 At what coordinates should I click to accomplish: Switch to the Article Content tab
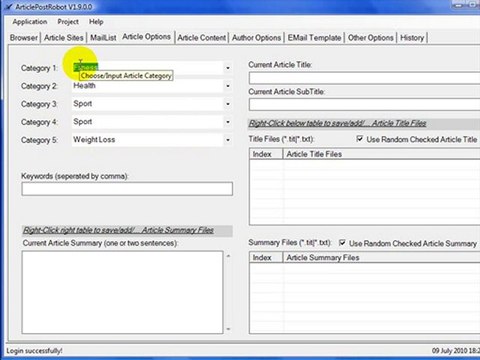pos(201,38)
